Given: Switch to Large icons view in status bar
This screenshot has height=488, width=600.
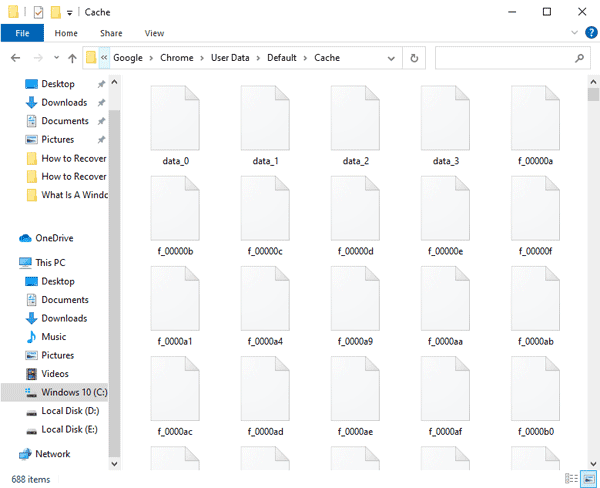Looking at the screenshot, I should point(589,478).
